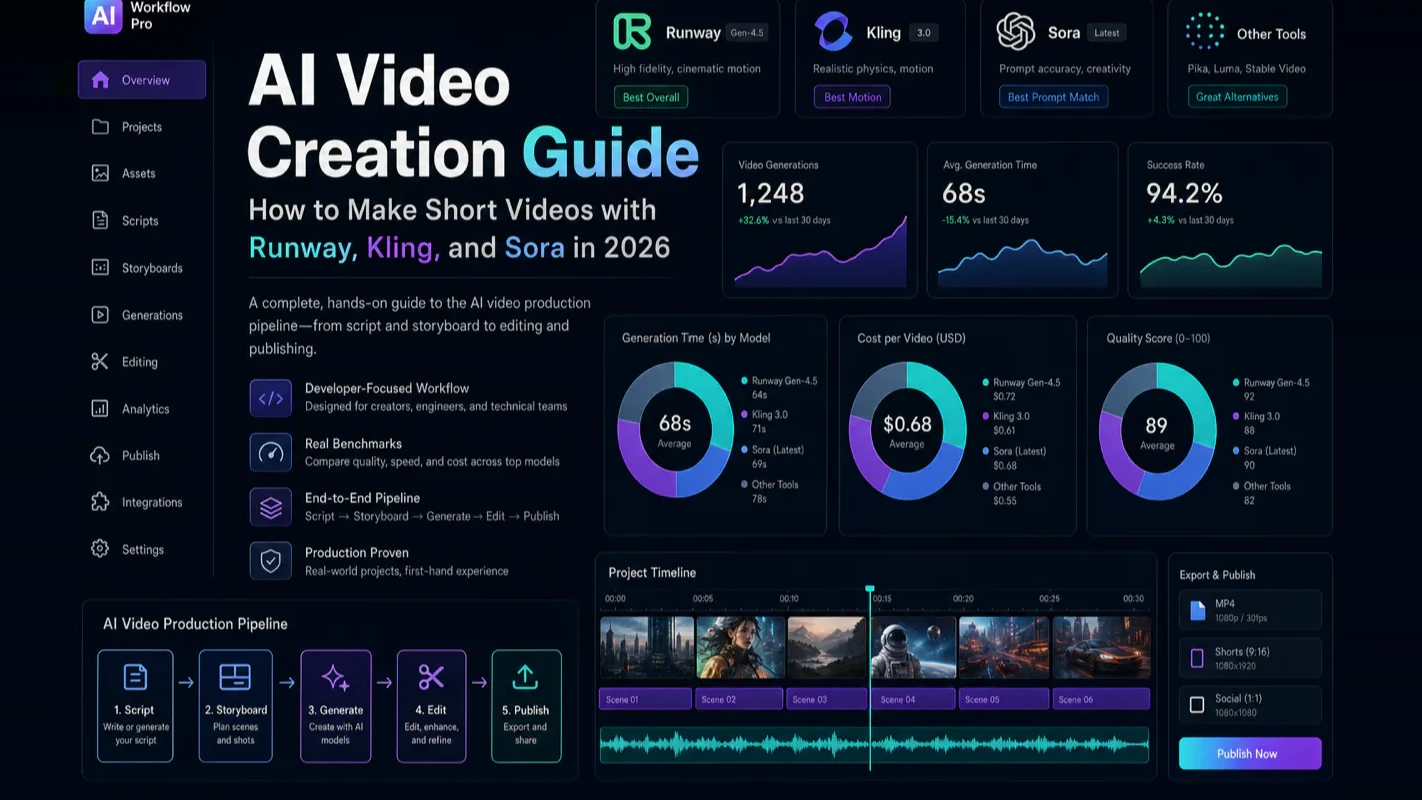Click the Gen-4.5 version tag

[x=747, y=33]
